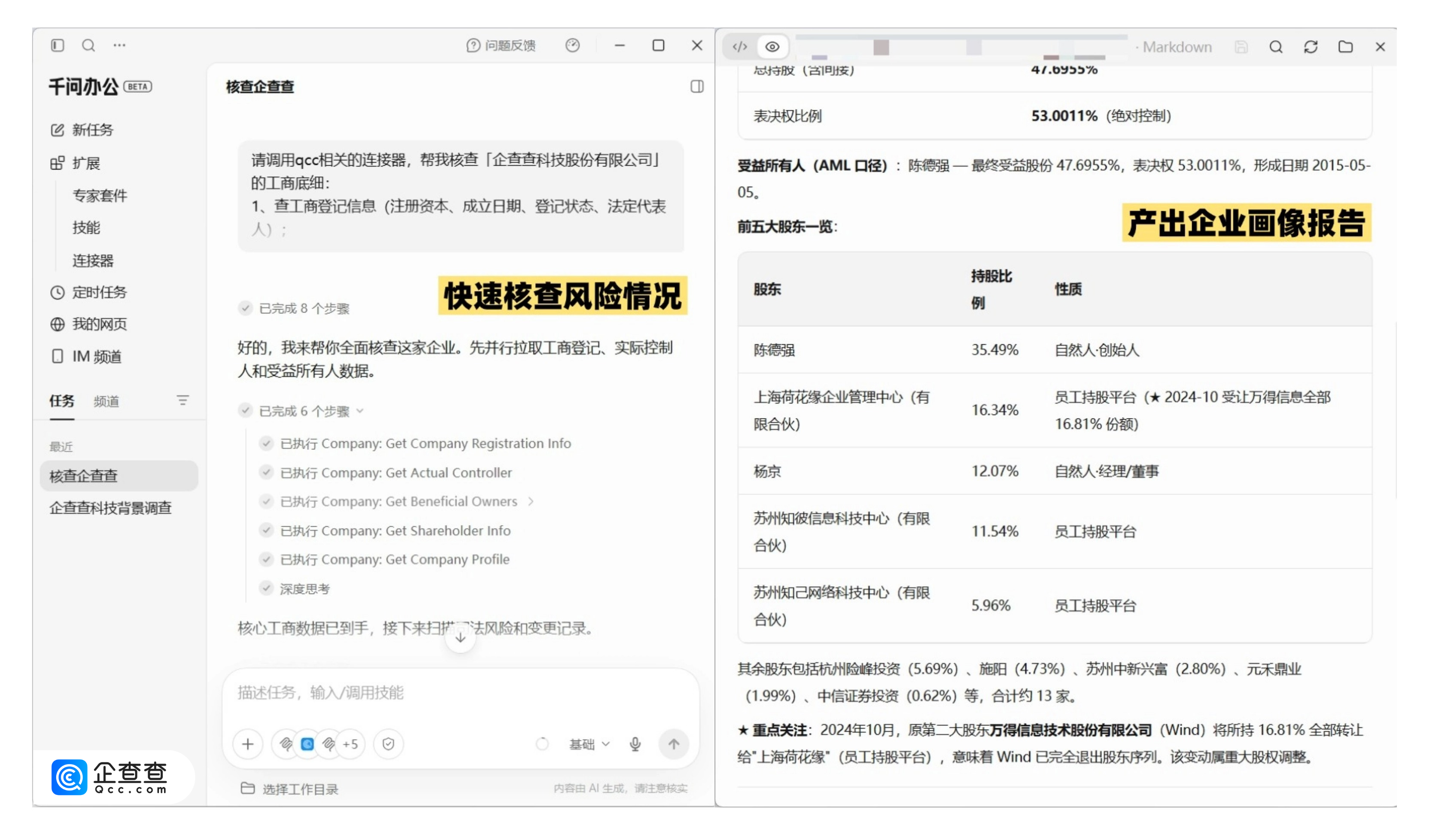Click the 股东 column header
This screenshot has height=840, width=1429.
(x=767, y=290)
